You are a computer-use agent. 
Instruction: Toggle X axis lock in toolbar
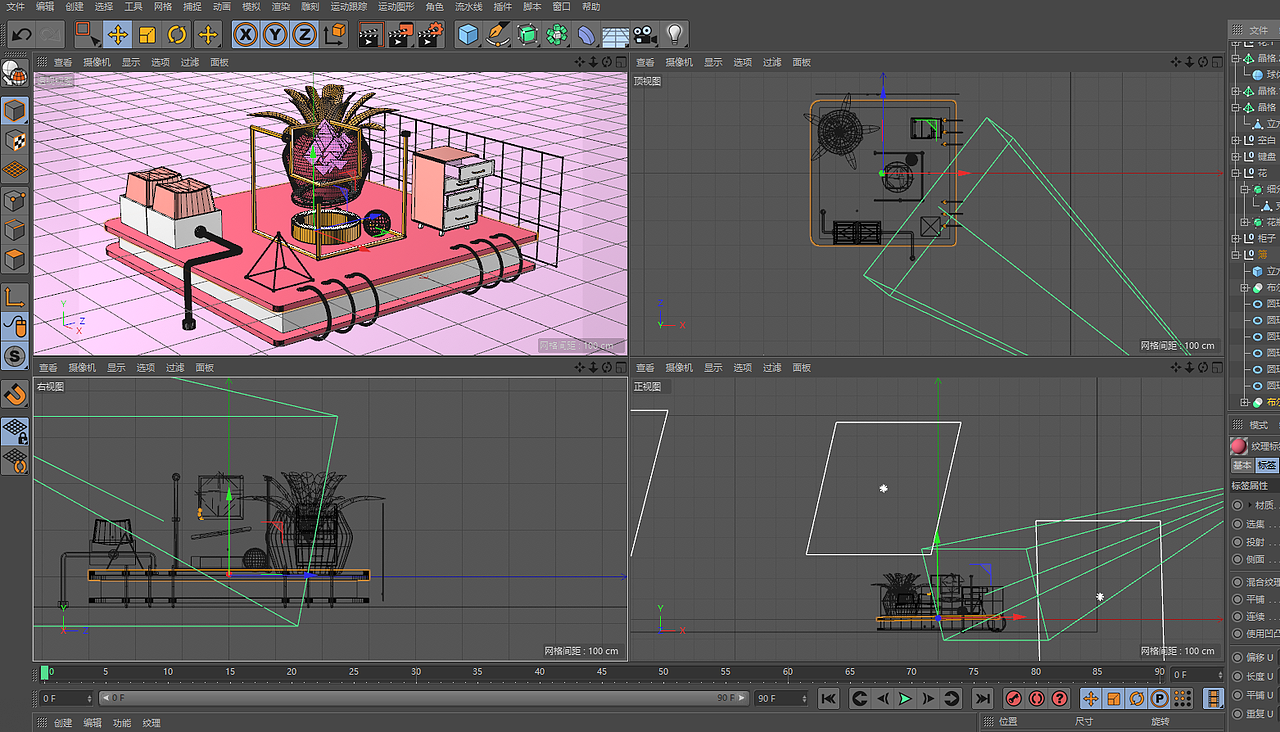click(245, 35)
